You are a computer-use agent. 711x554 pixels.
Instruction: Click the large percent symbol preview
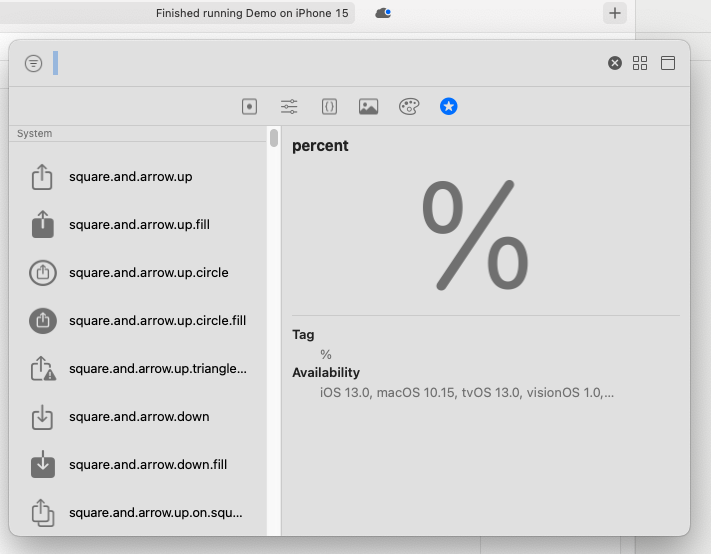coord(475,235)
